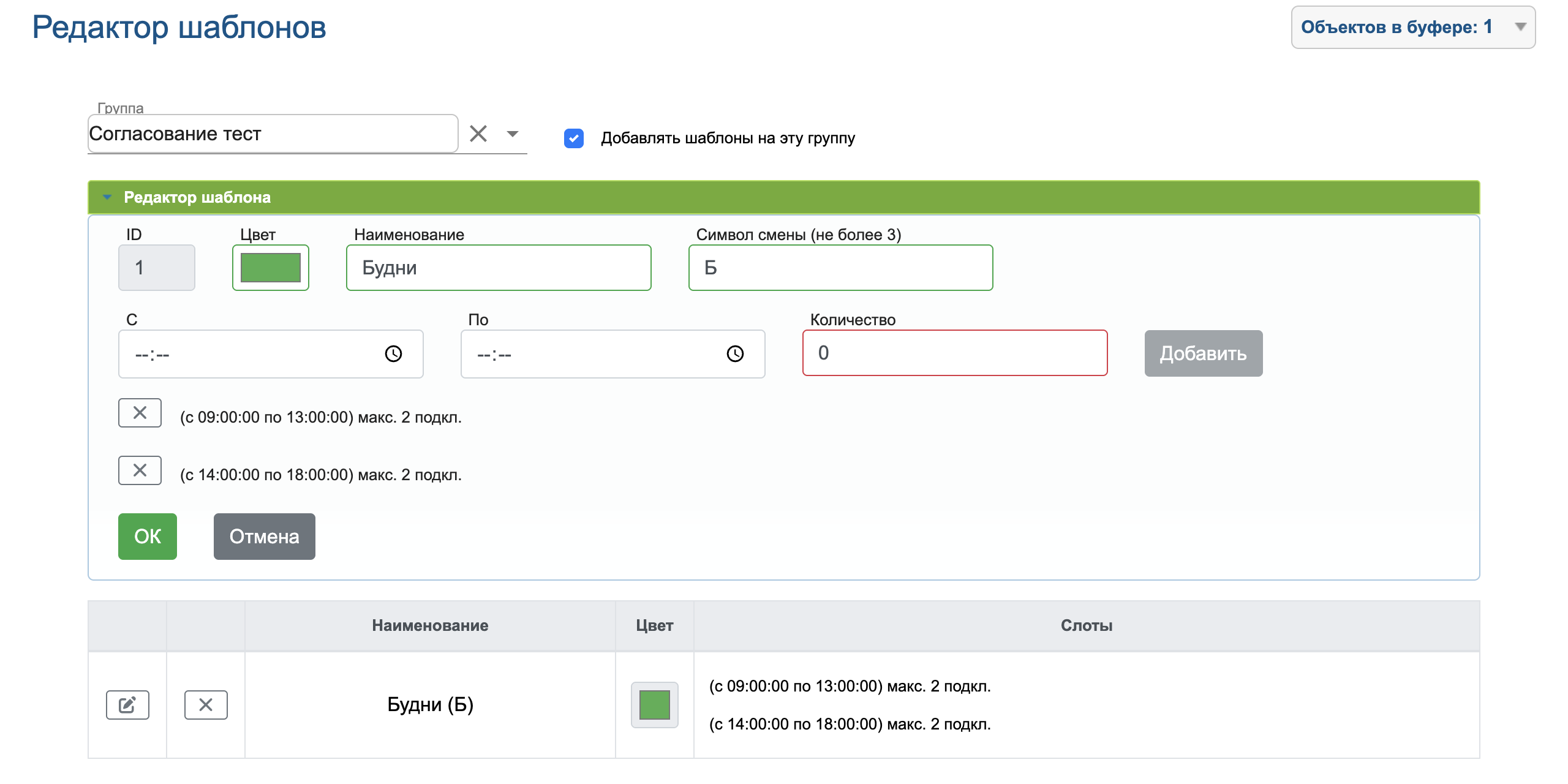Viewport: 1568px width, 784px height.
Task: Click the Наименование field with Будни
Action: 499,268
